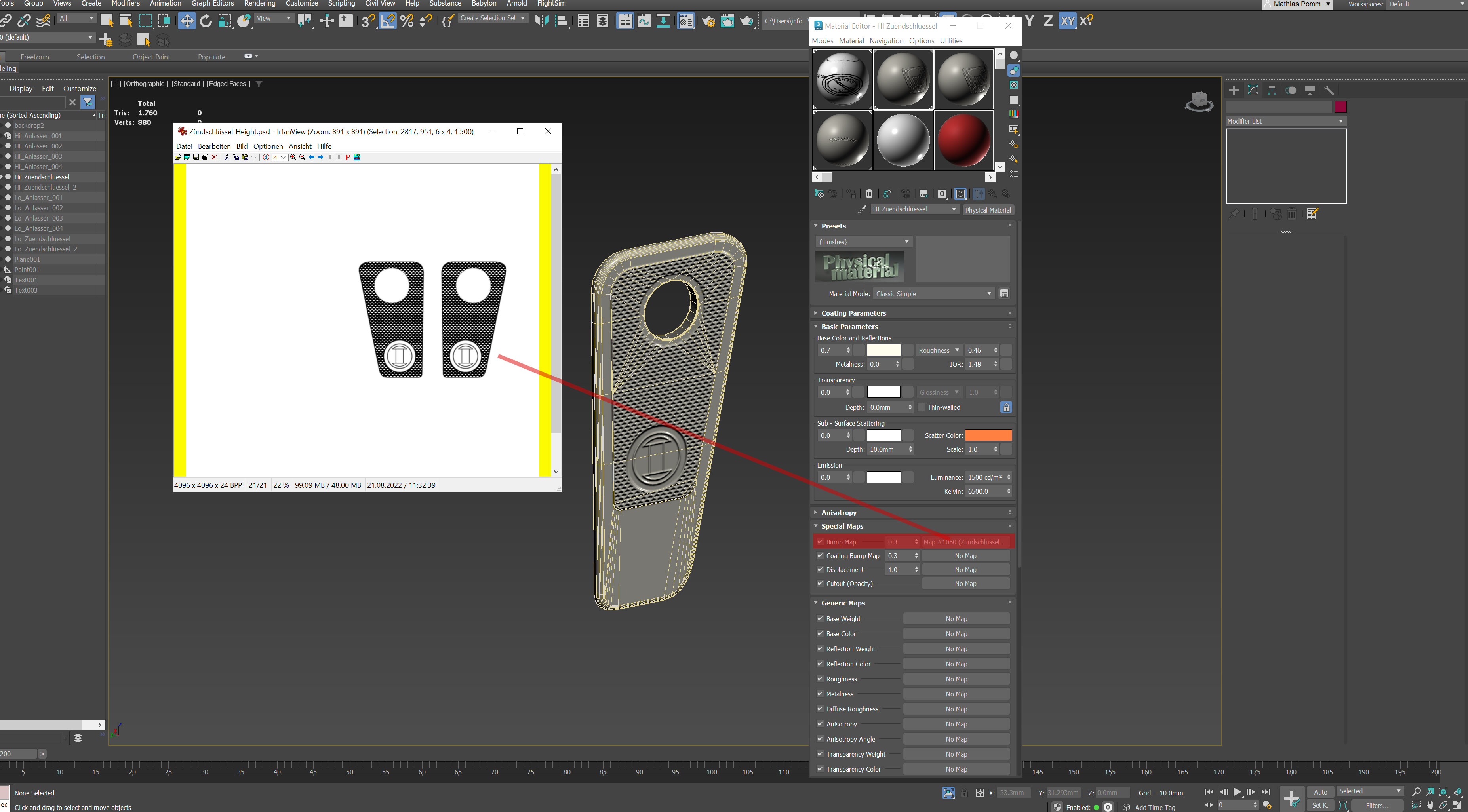This screenshot has width=1468, height=812.
Task: Open the Render Setup dialog via teapot icon
Action: coord(709,21)
